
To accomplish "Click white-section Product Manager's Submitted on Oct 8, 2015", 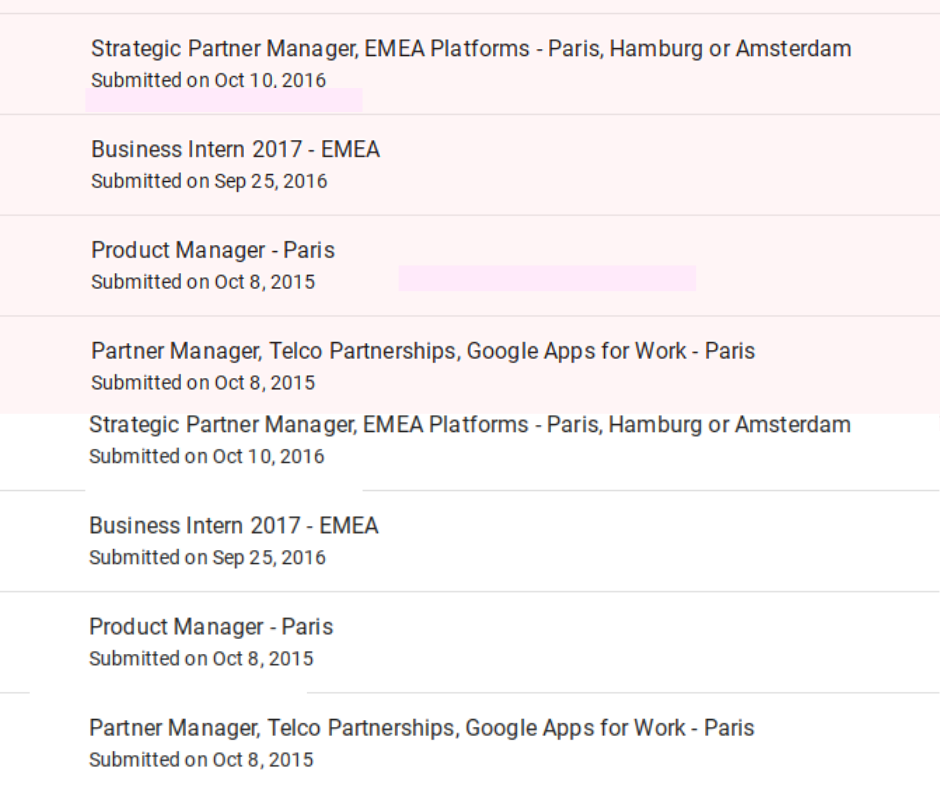I will 201,658.
